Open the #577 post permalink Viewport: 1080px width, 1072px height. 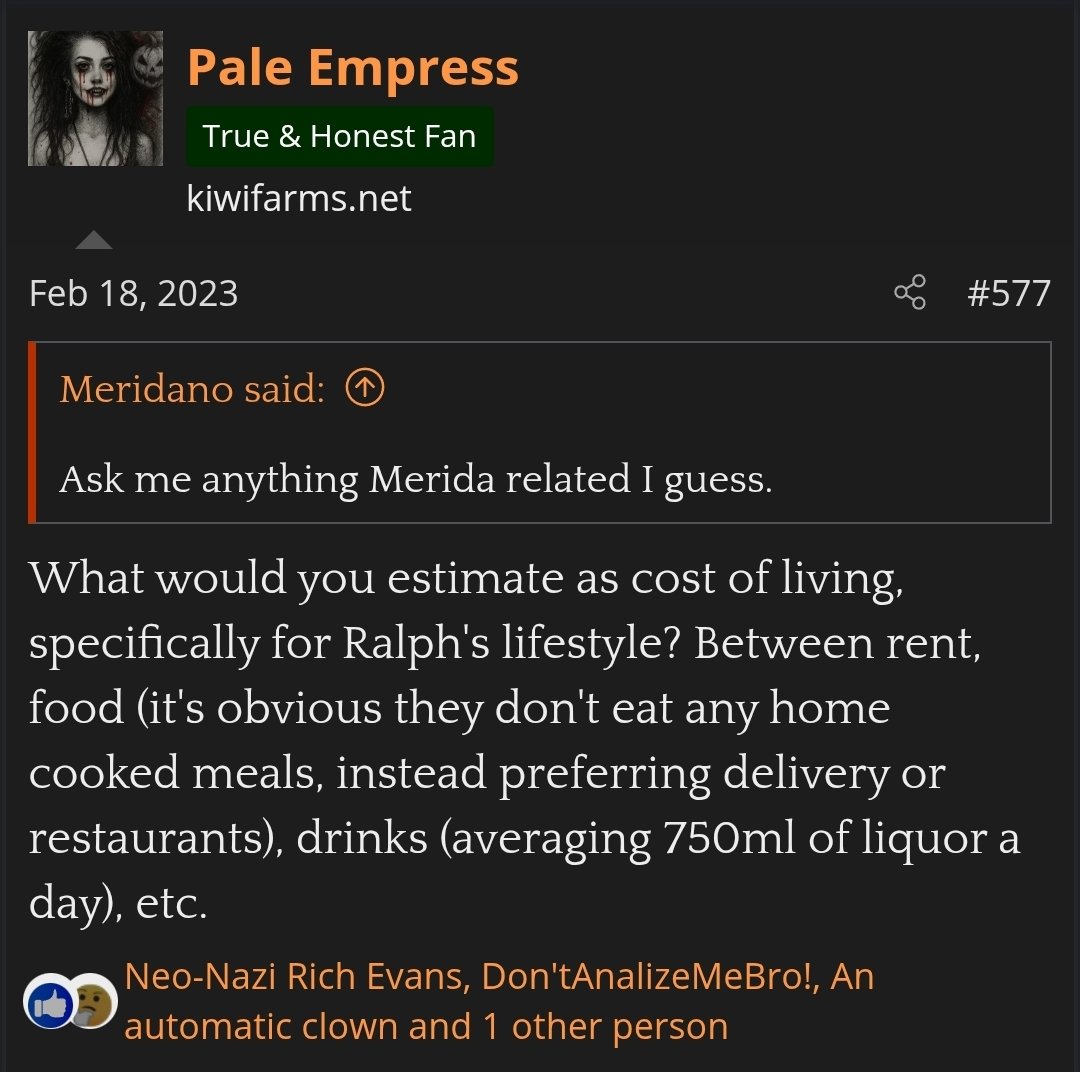point(1009,293)
